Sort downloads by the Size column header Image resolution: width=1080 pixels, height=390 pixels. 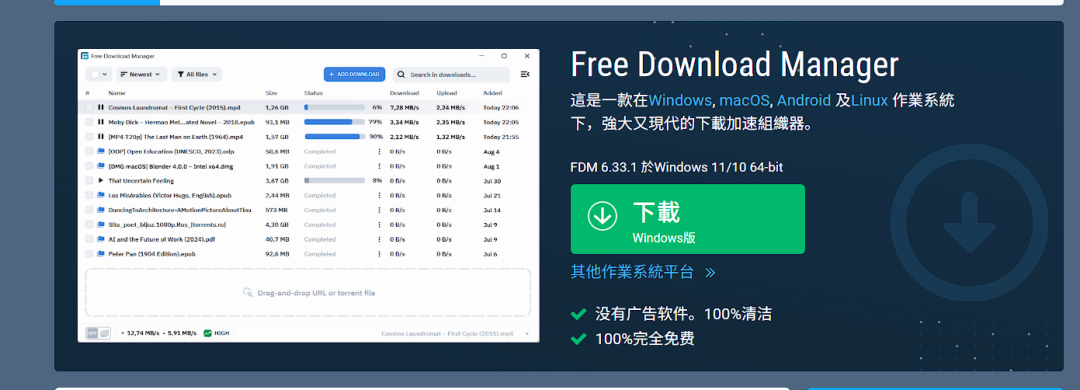point(271,93)
